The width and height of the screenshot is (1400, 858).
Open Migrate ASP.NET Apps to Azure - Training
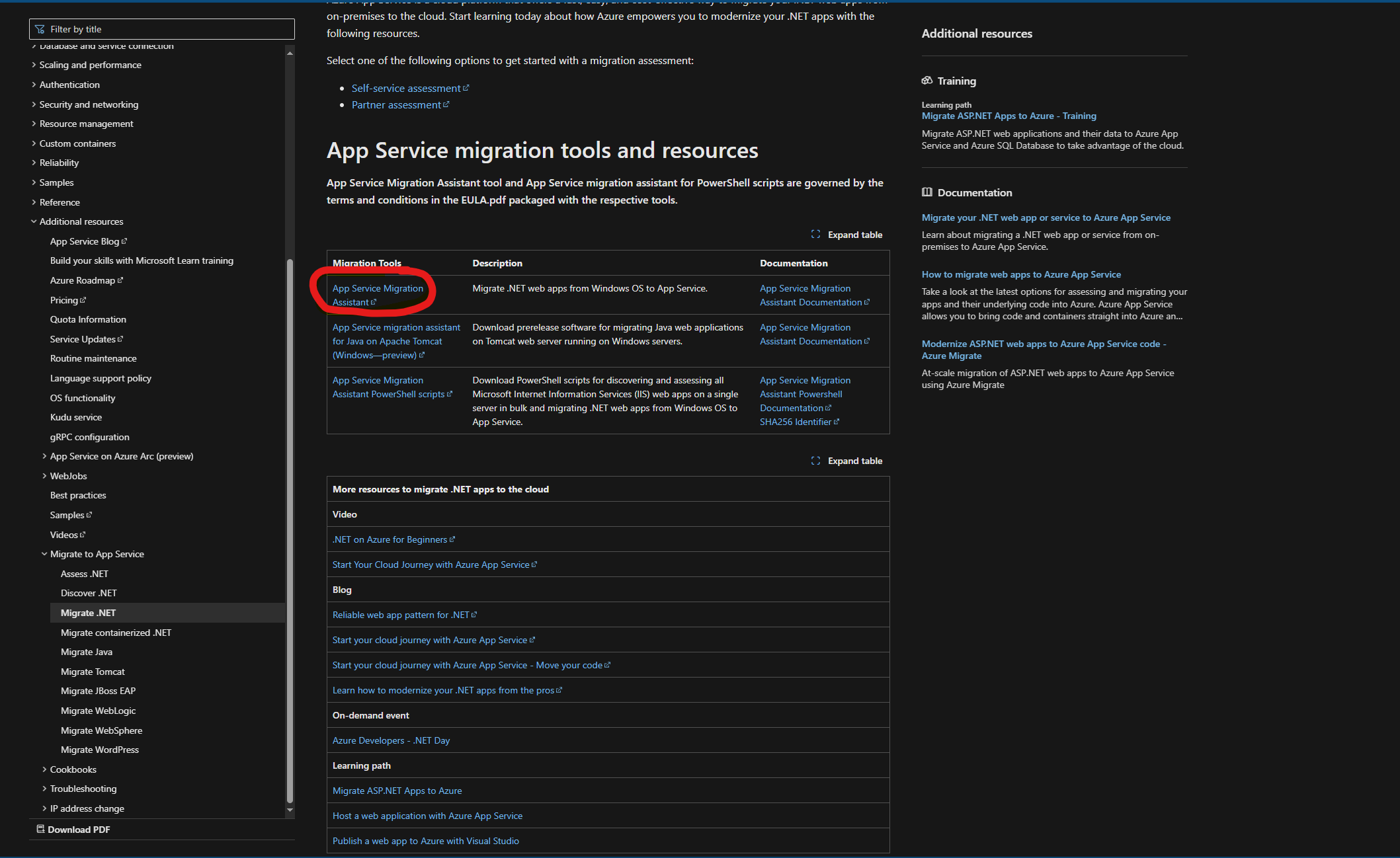click(x=1009, y=116)
